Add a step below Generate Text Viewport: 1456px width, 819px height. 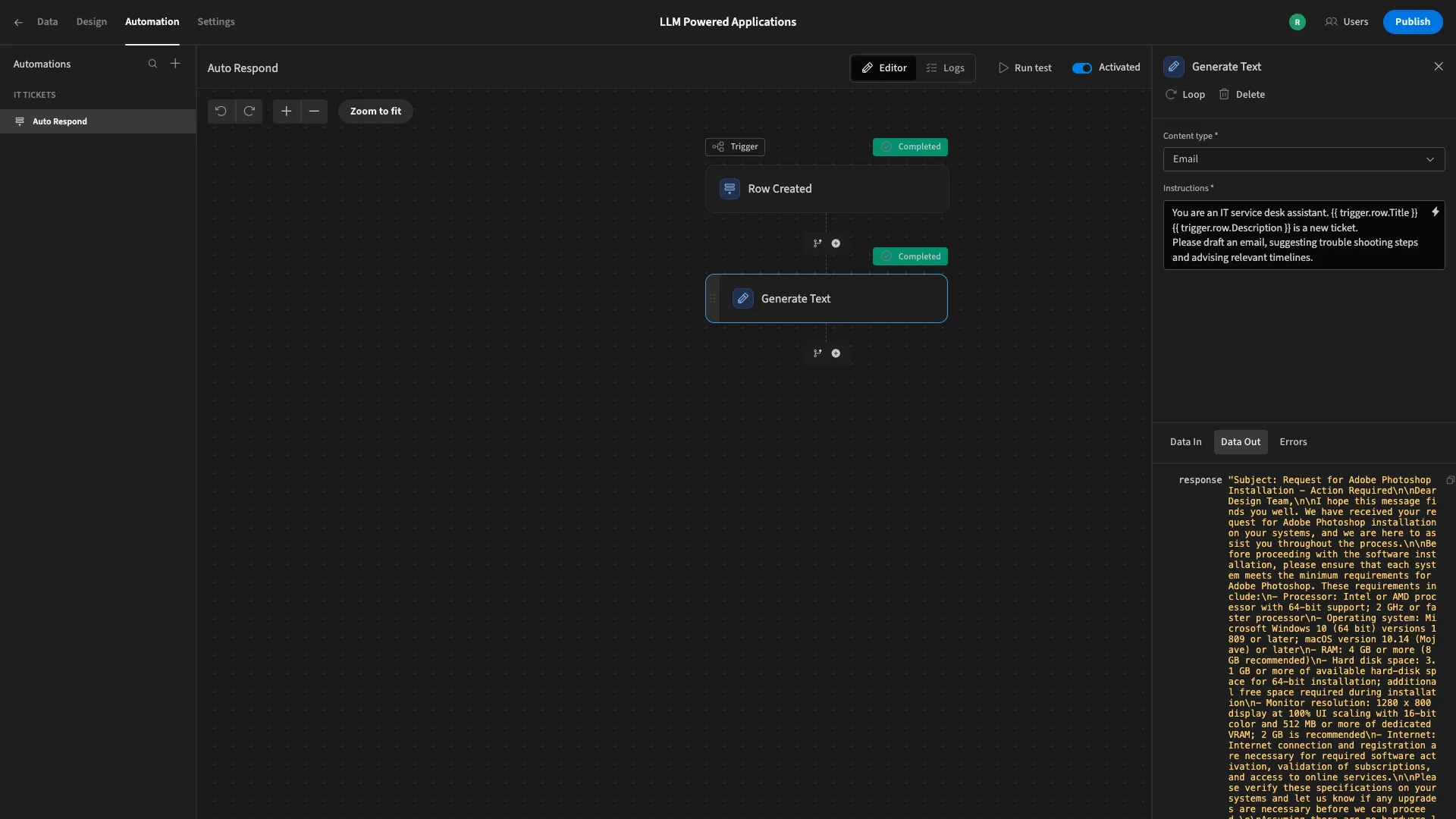click(836, 353)
